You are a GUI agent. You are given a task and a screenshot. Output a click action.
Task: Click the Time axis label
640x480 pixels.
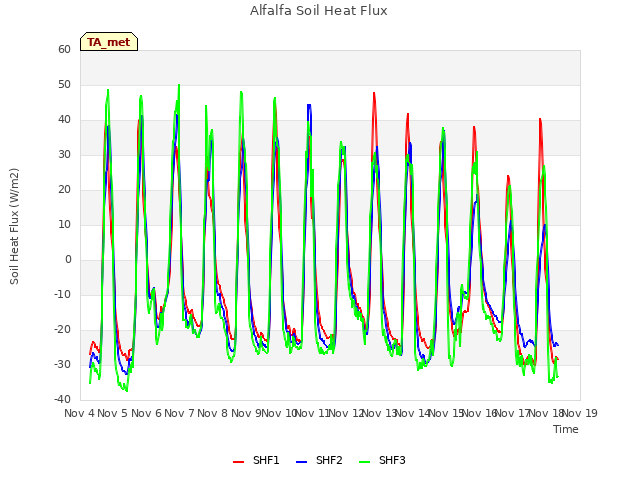[x=566, y=429]
